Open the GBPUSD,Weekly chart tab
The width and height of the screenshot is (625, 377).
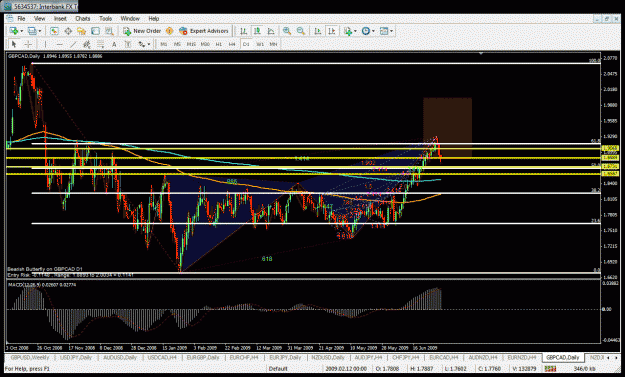[x=30, y=357]
